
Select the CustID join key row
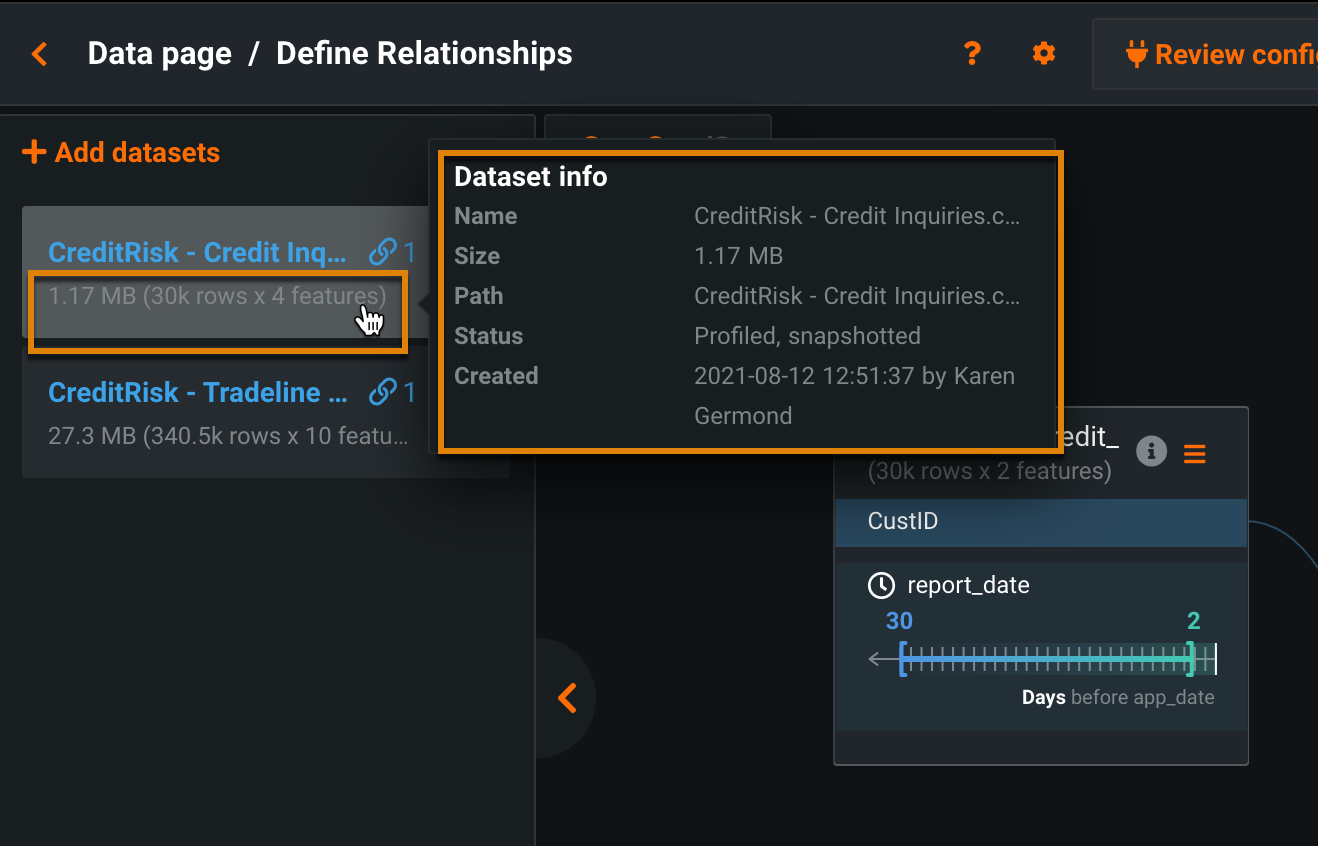coord(1040,522)
